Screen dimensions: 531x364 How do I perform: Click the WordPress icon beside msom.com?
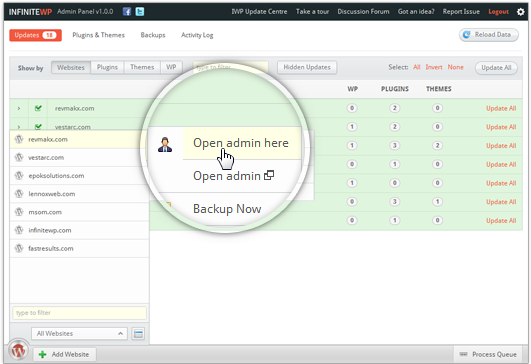pyautogui.click(x=19, y=212)
